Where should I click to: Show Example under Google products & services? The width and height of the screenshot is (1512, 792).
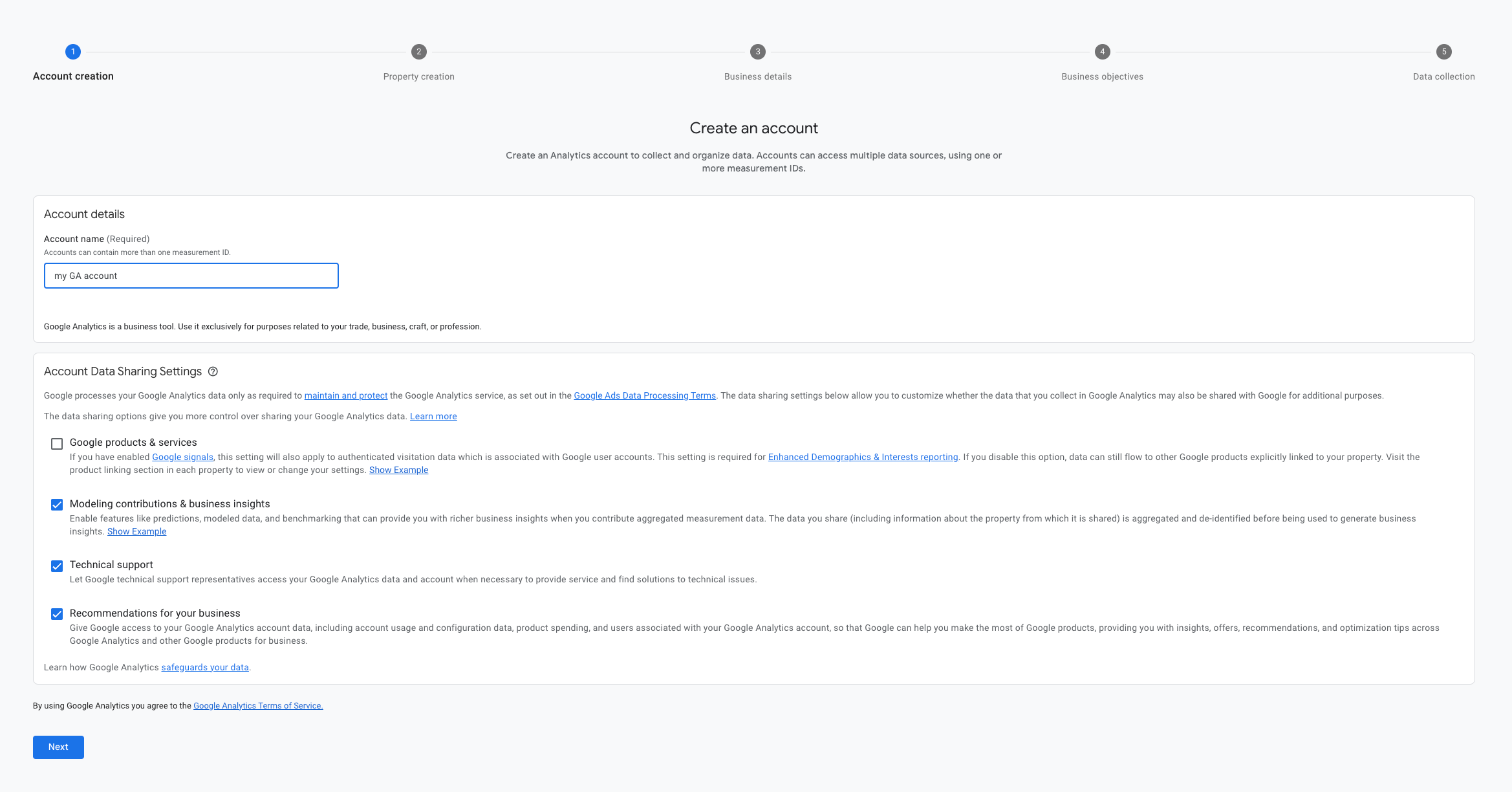pos(398,470)
